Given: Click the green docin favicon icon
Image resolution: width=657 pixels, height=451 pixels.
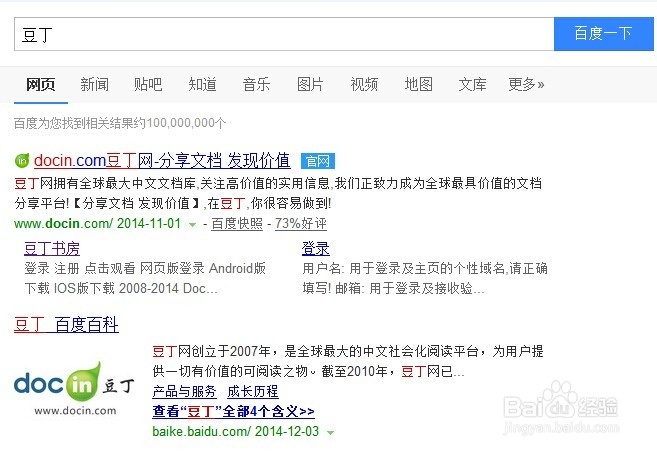Looking at the screenshot, I should click(x=22, y=161).
